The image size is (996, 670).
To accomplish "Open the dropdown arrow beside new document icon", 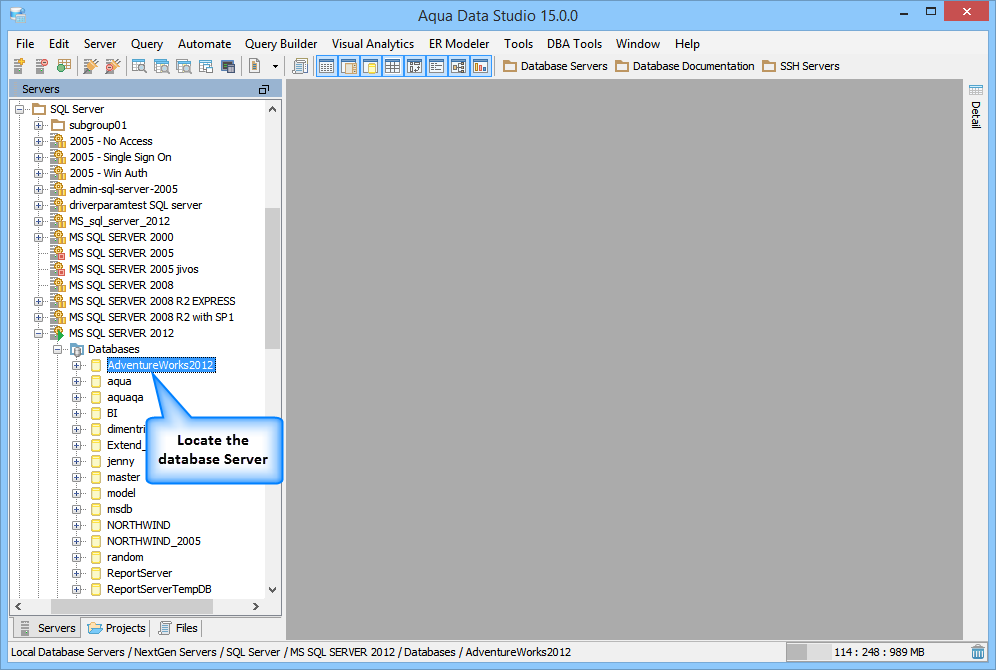I will pos(275,66).
